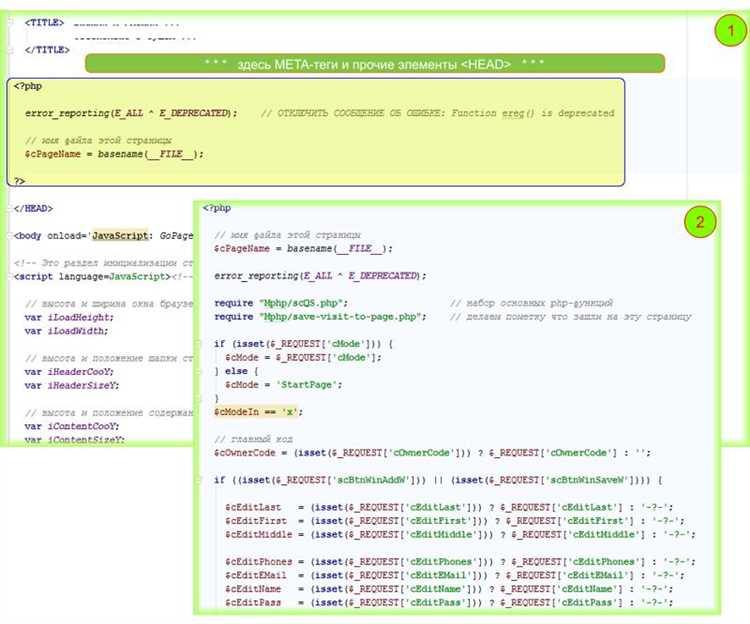
Task: Click the $cMode = 'StartPage' line
Action: pyautogui.click(x=284, y=385)
